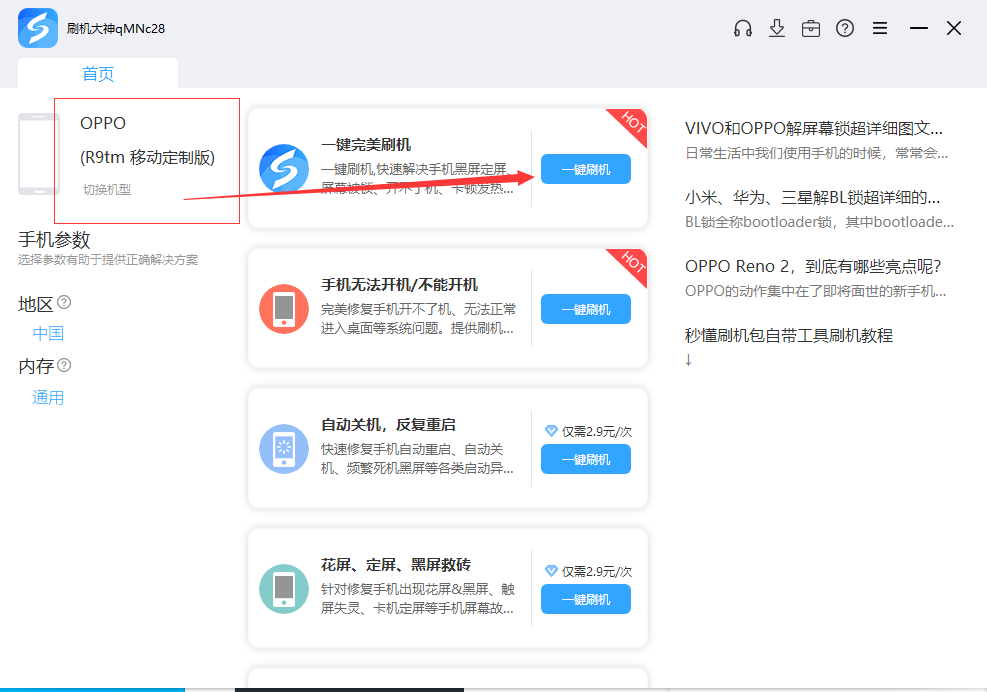
Task: Click 一键刷机 button for 手机无法开机/不能开机
Action: tap(586, 309)
